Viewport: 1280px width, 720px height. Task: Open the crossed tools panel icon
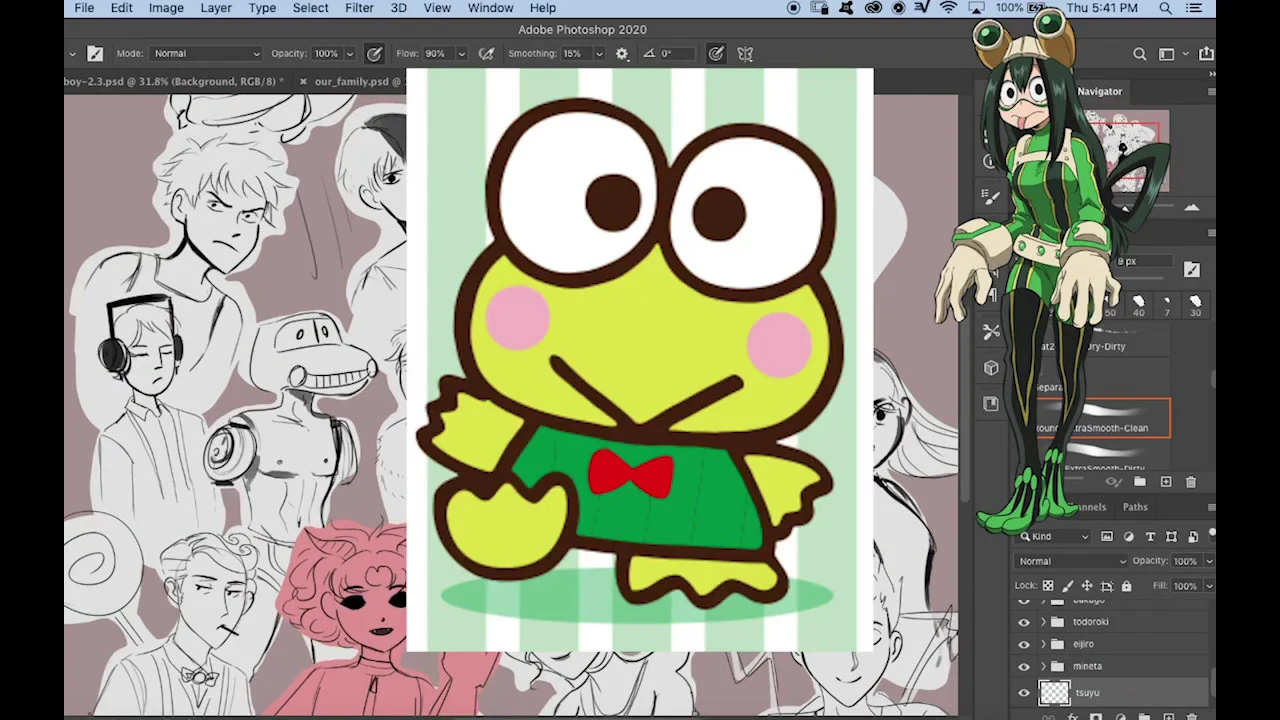[x=991, y=332]
